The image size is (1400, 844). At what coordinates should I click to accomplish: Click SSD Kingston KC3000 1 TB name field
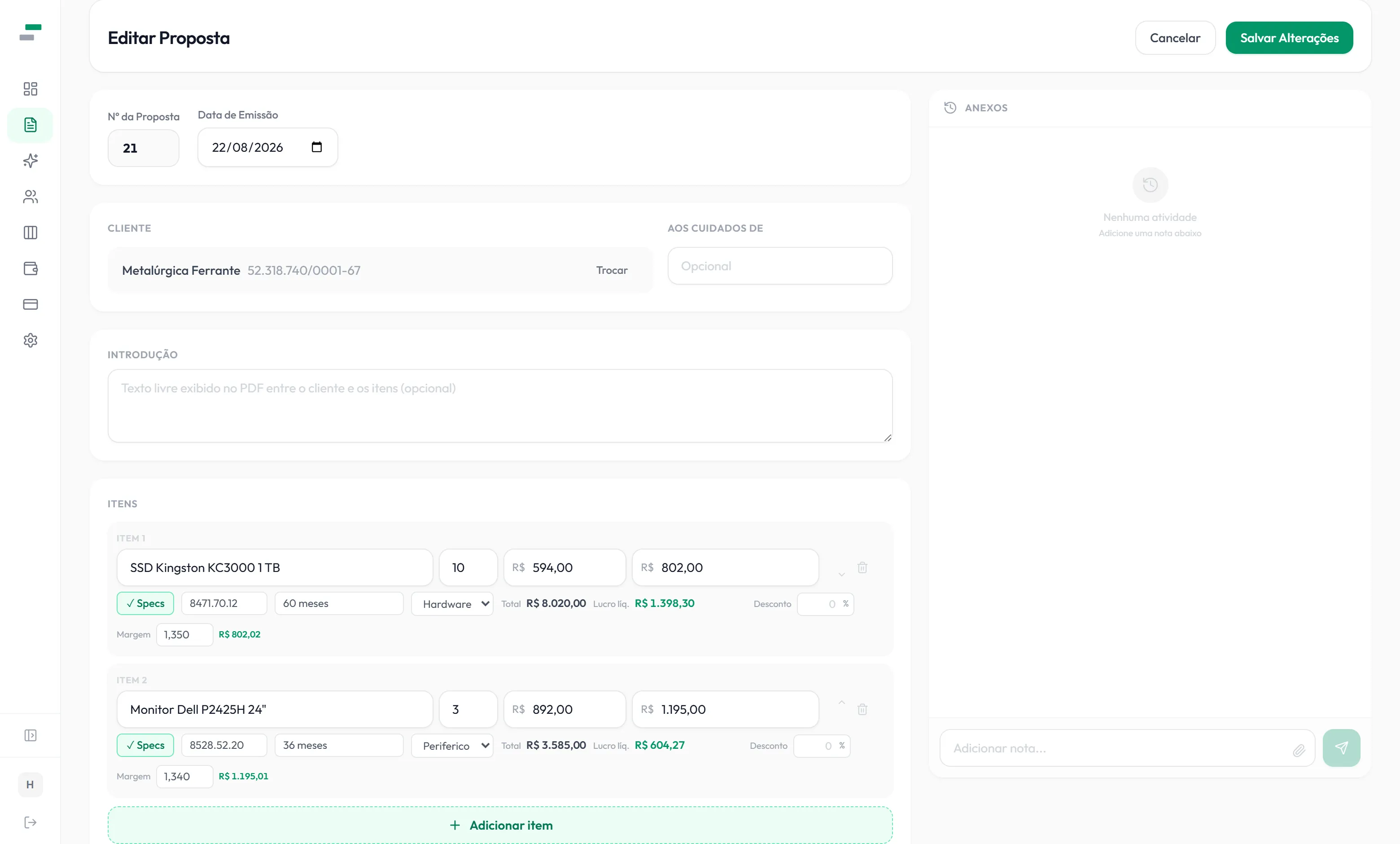(x=275, y=567)
